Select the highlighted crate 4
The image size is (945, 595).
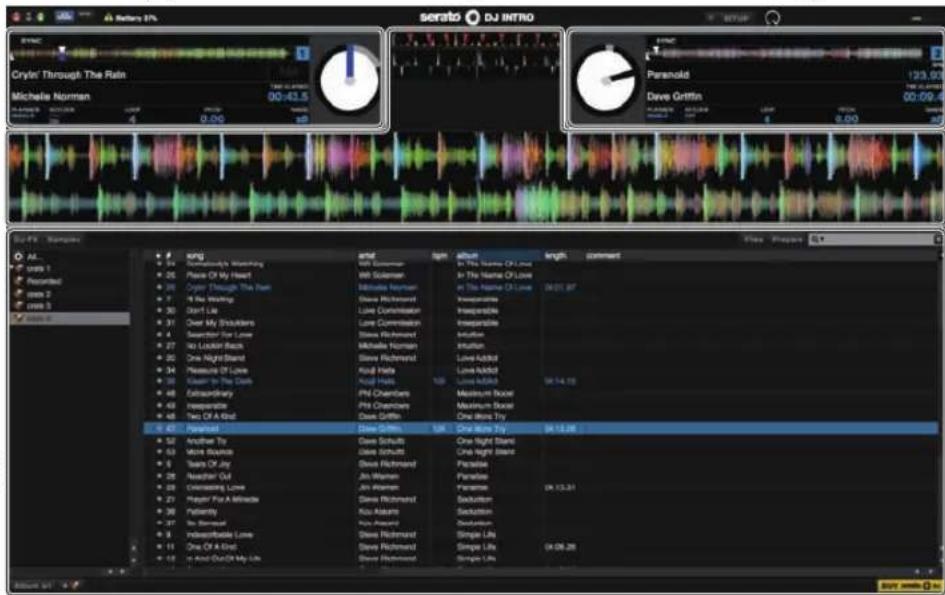[69, 318]
